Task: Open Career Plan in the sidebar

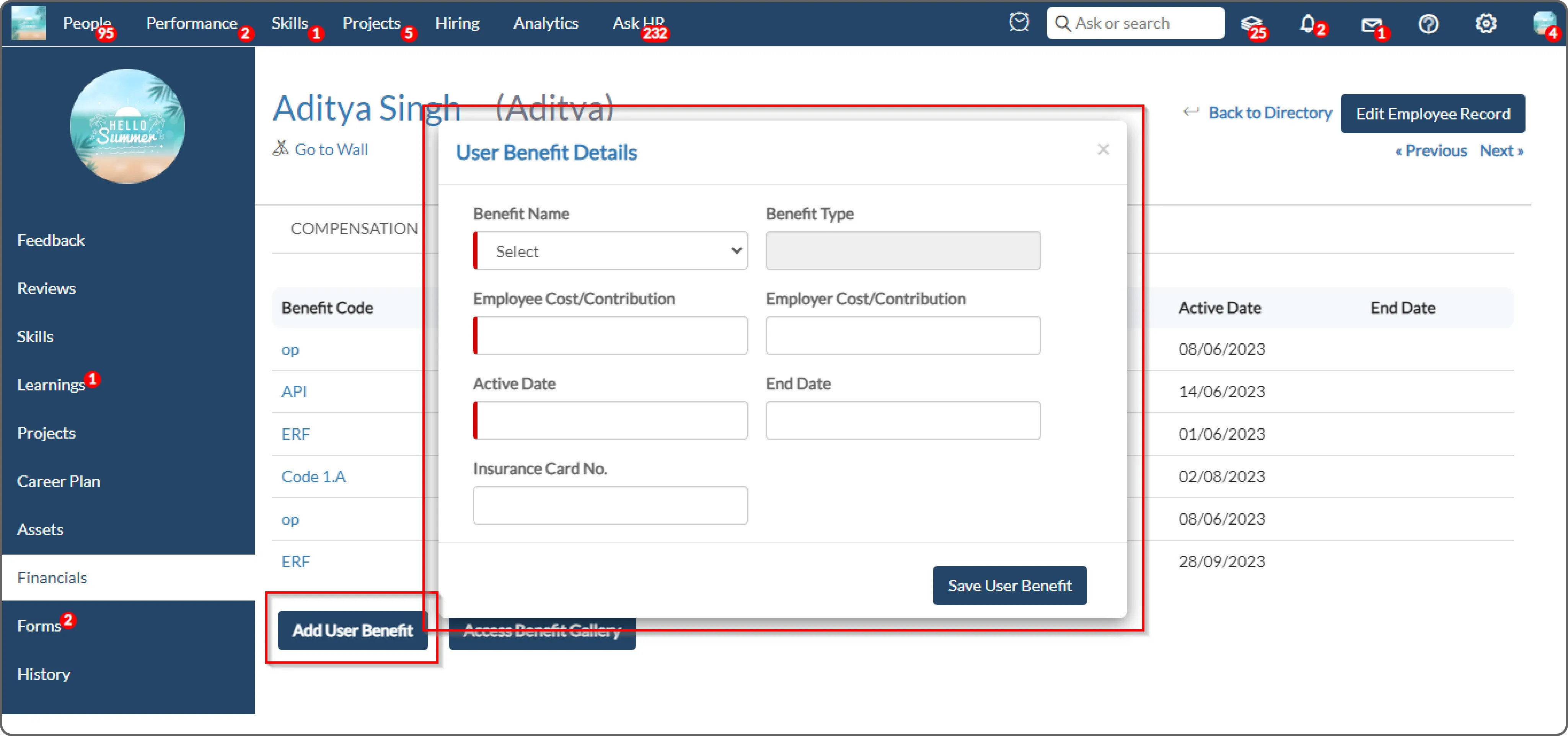Action: 59,481
